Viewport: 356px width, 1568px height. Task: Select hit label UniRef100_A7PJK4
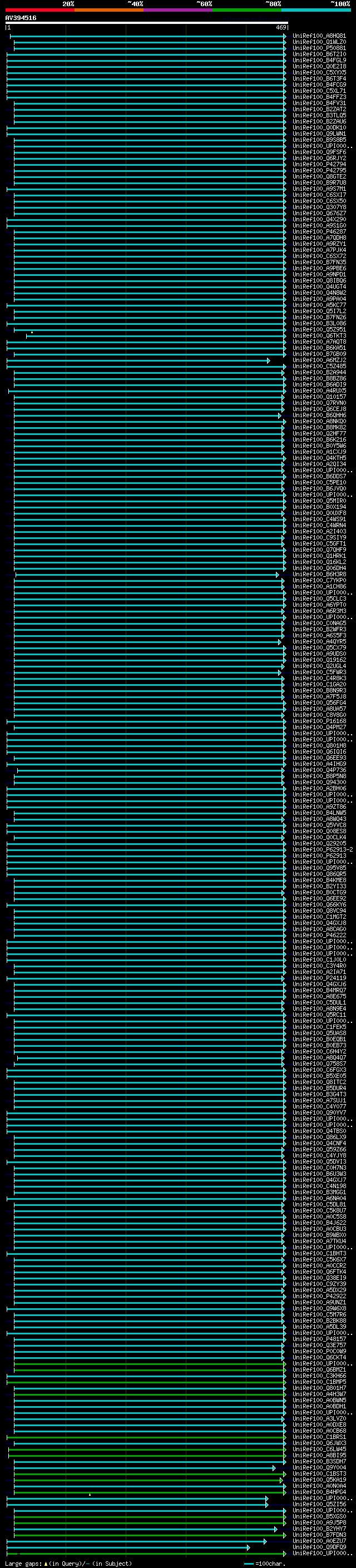click(319, 250)
